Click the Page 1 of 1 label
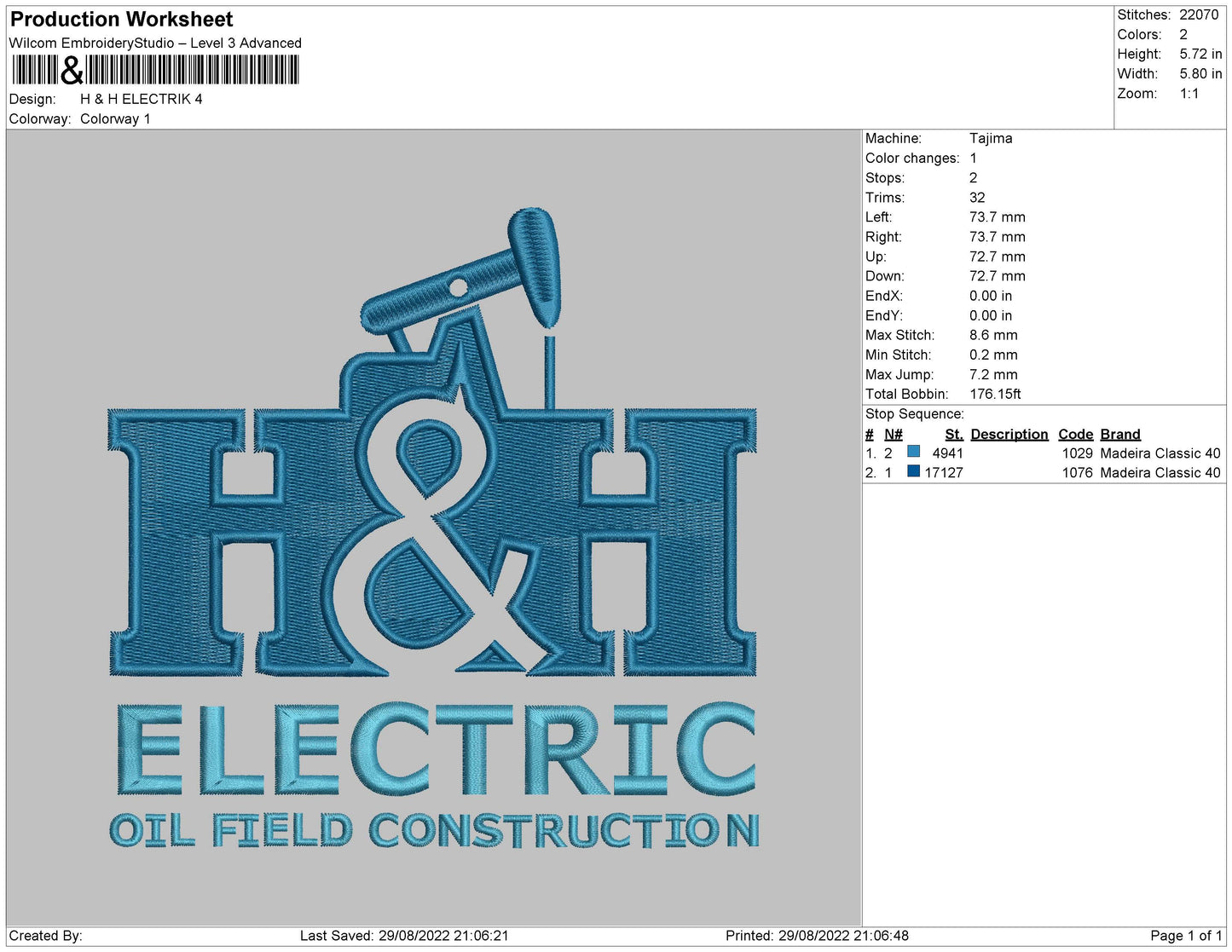 (1186, 936)
